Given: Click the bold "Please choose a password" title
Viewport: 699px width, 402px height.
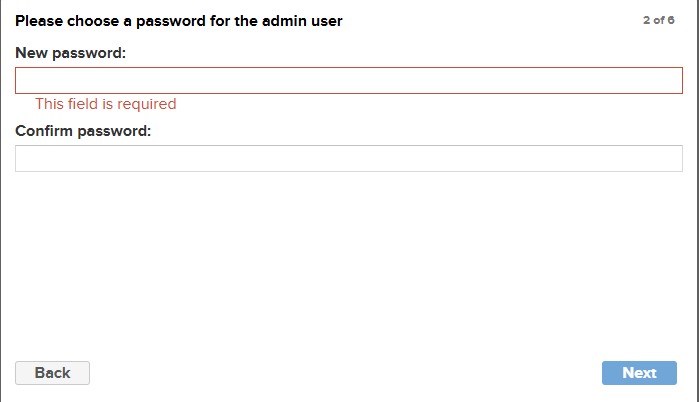Looking at the screenshot, I should [x=179, y=20].
